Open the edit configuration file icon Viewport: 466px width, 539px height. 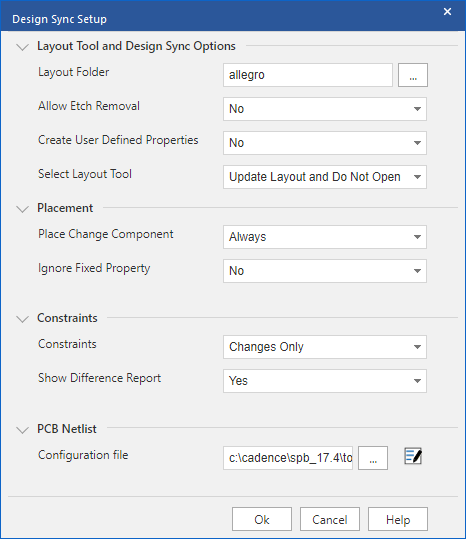(413, 456)
